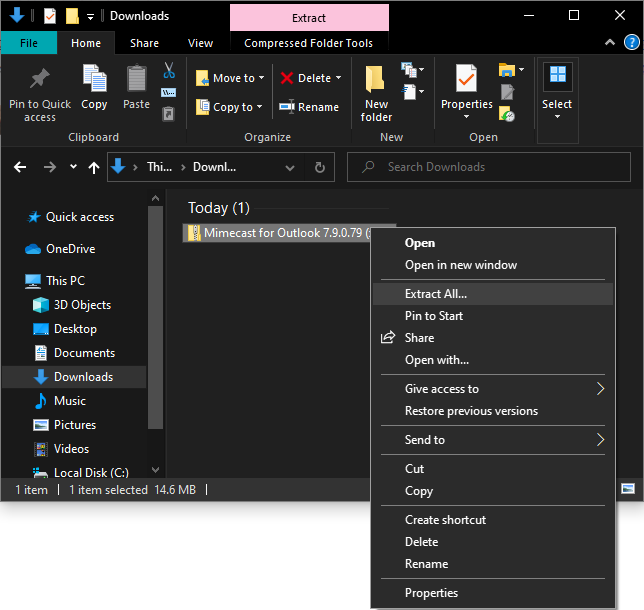Click the Up one level arrow
This screenshot has width=644, height=610.
94,167
